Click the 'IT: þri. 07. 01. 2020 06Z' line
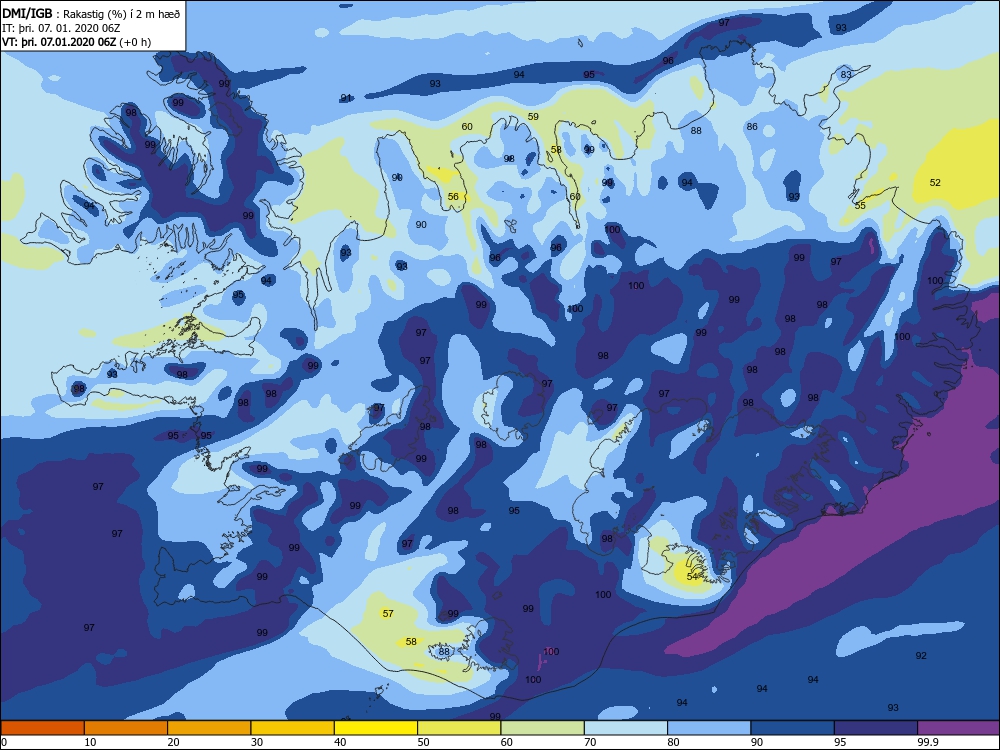This screenshot has height=750, width=1000. pos(61,28)
